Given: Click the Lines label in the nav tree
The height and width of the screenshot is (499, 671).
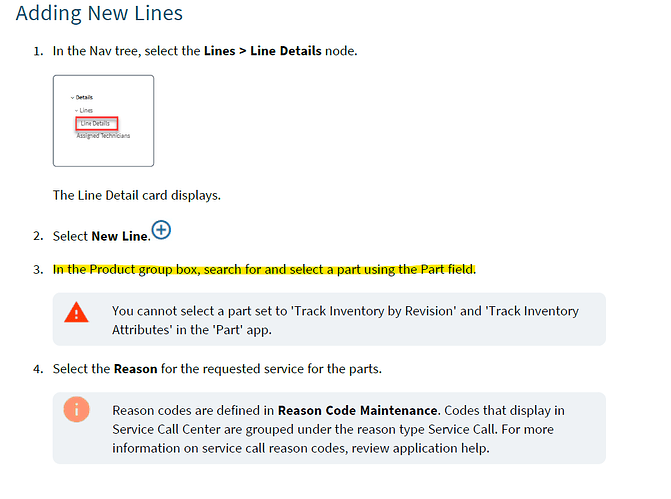Looking at the screenshot, I should tap(87, 110).
